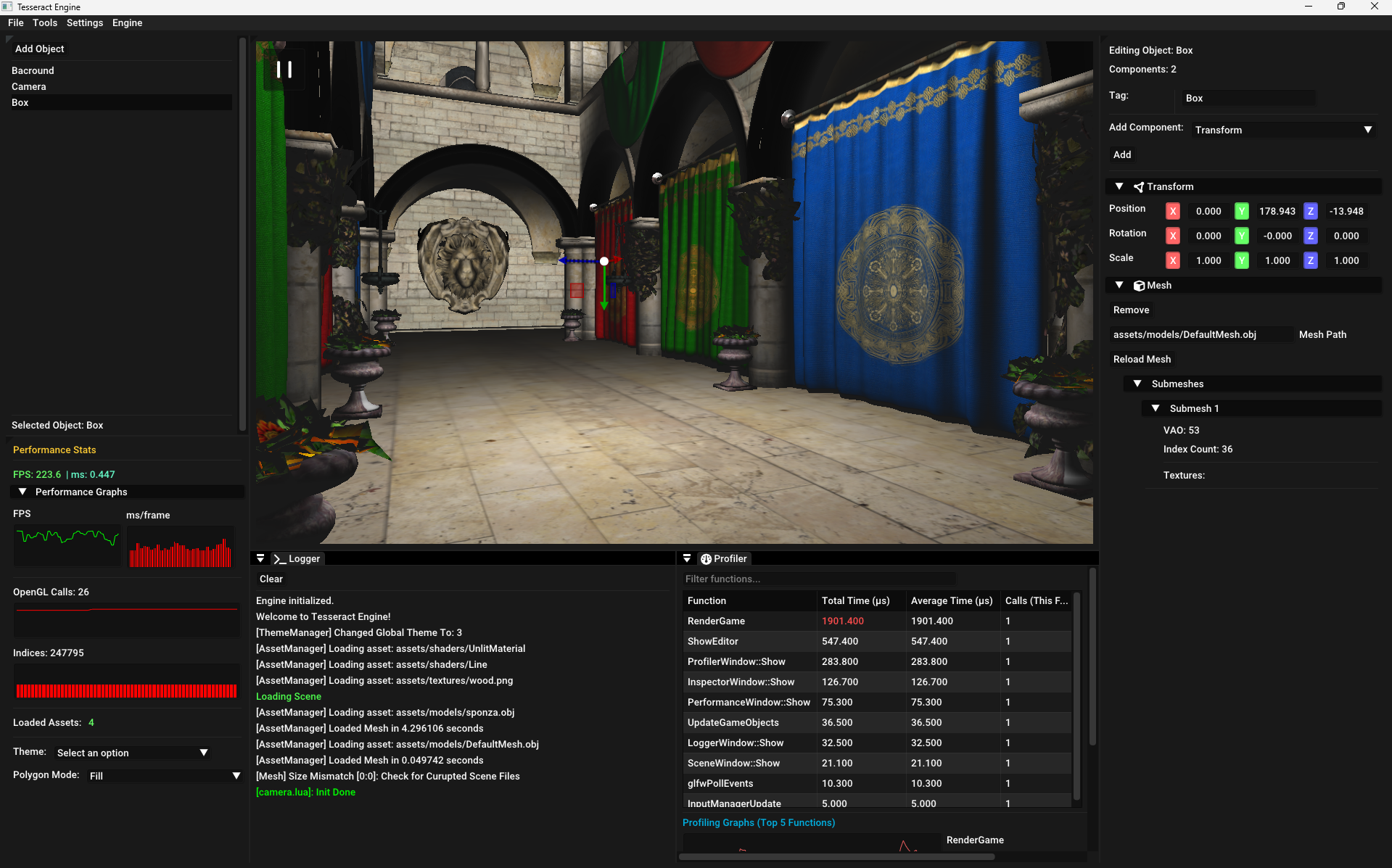Click the Scale Y axis label
The image size is (1392, 868).
[x=1242, y=260]
